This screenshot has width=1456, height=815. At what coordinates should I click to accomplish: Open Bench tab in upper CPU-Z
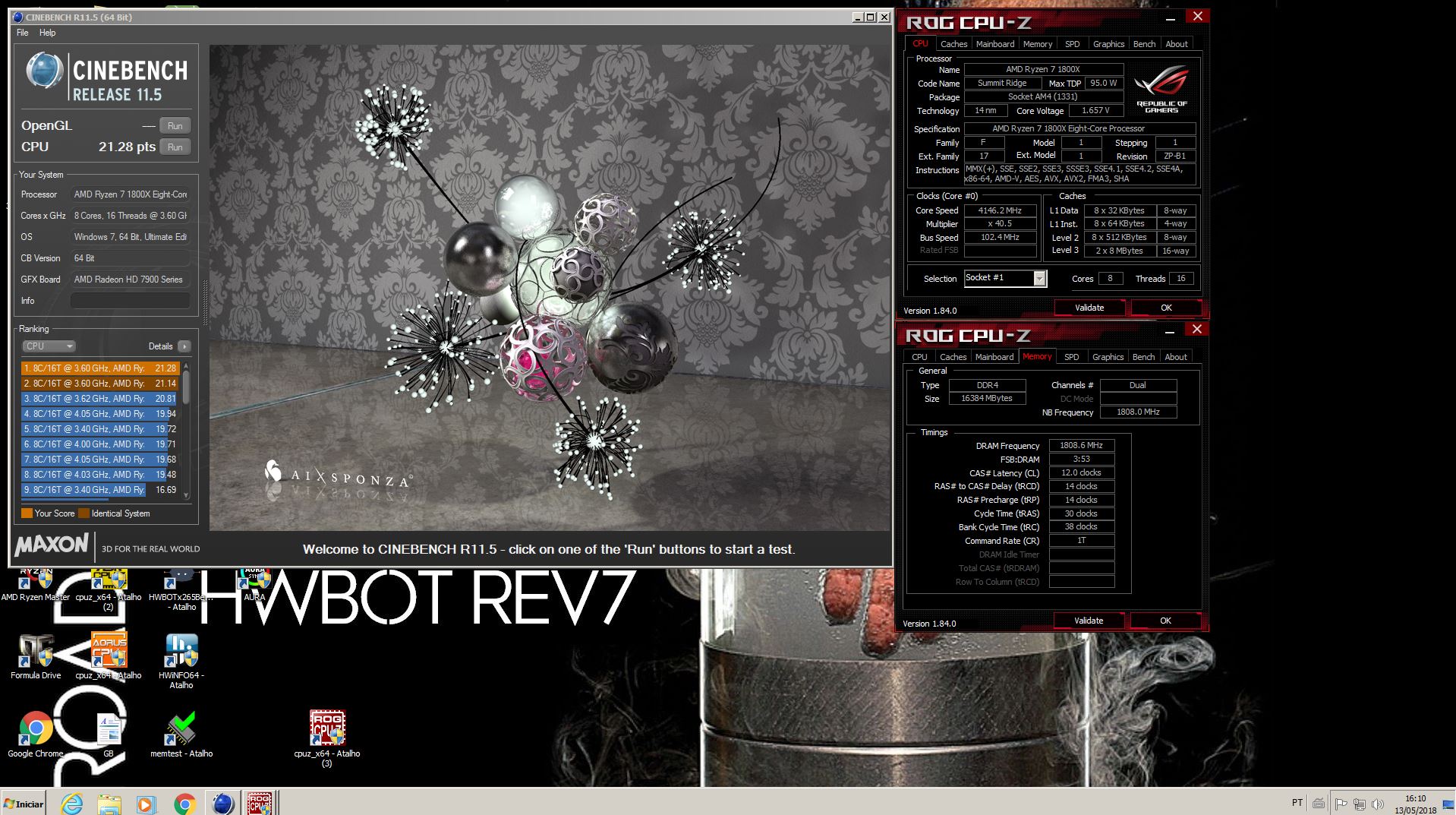[1144, 44]
